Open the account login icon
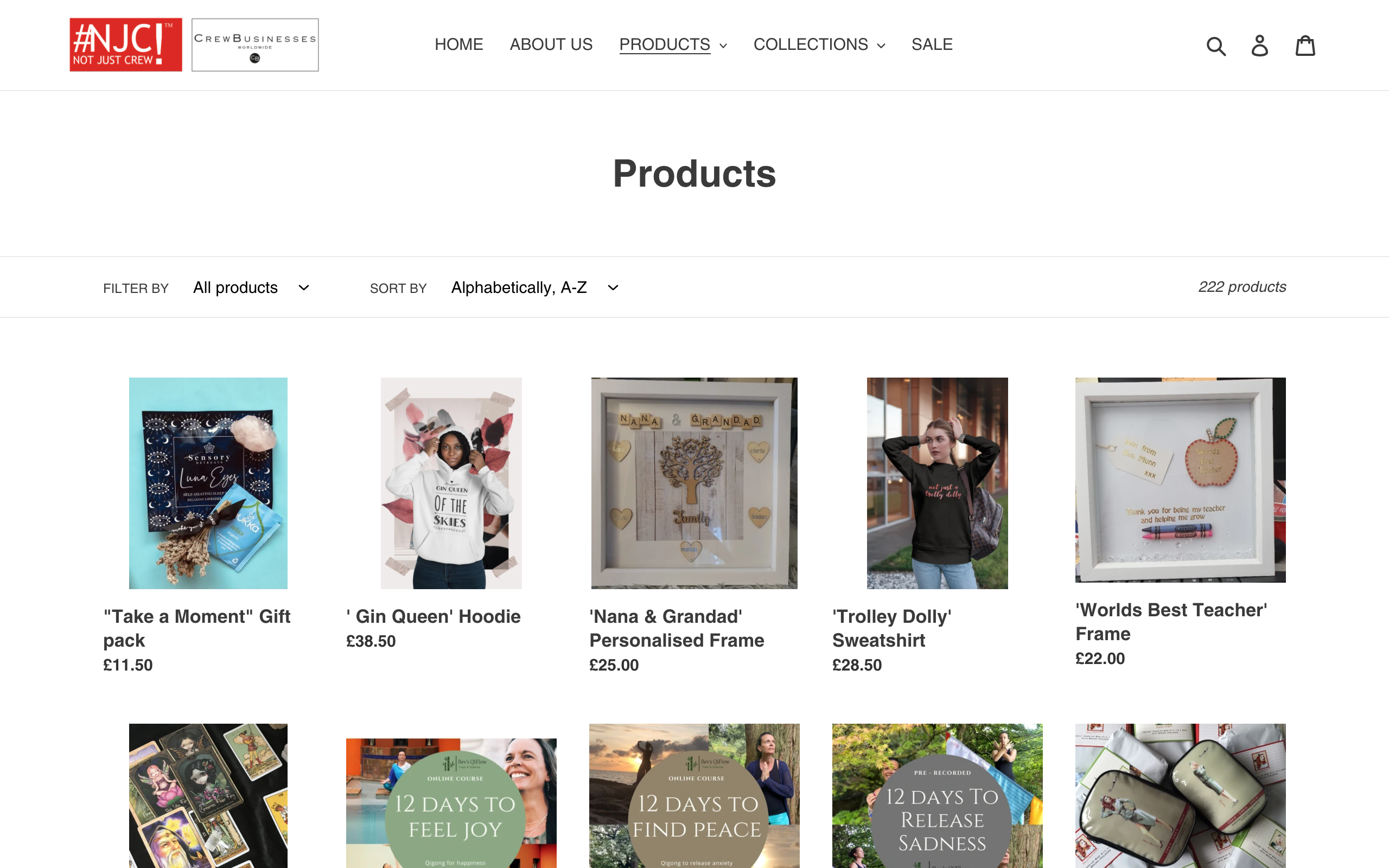Screen dimensions: 1389x868 (1259, 46)
